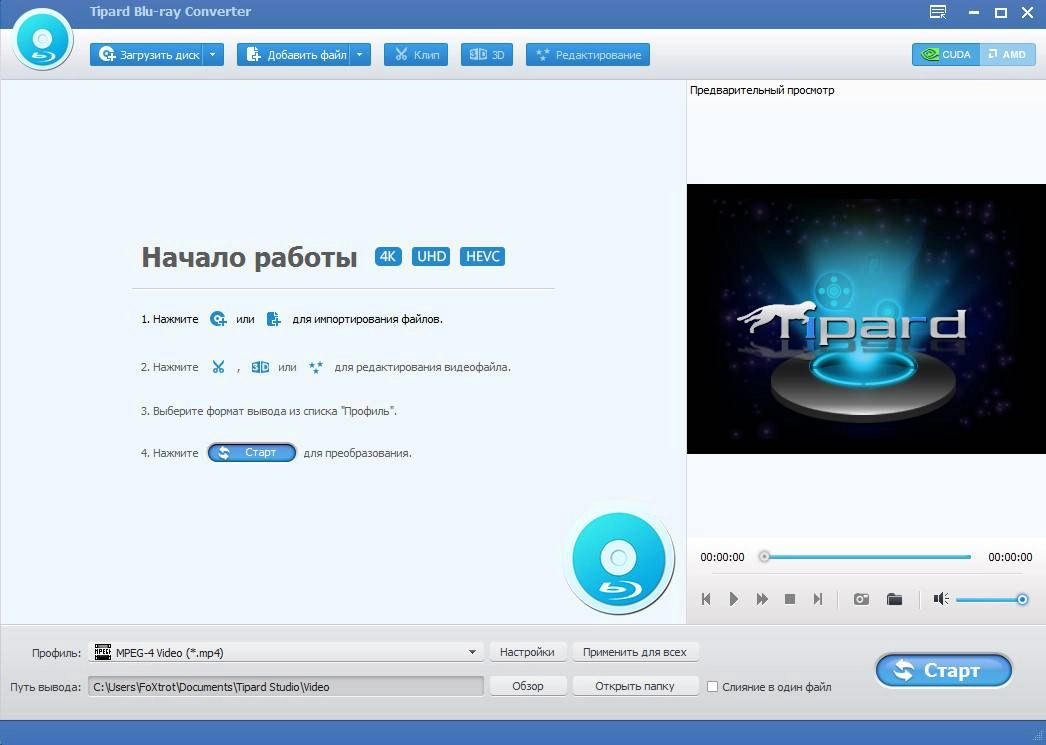
Task: Open the 3D settings tool
Action: (x=486, y=55)
